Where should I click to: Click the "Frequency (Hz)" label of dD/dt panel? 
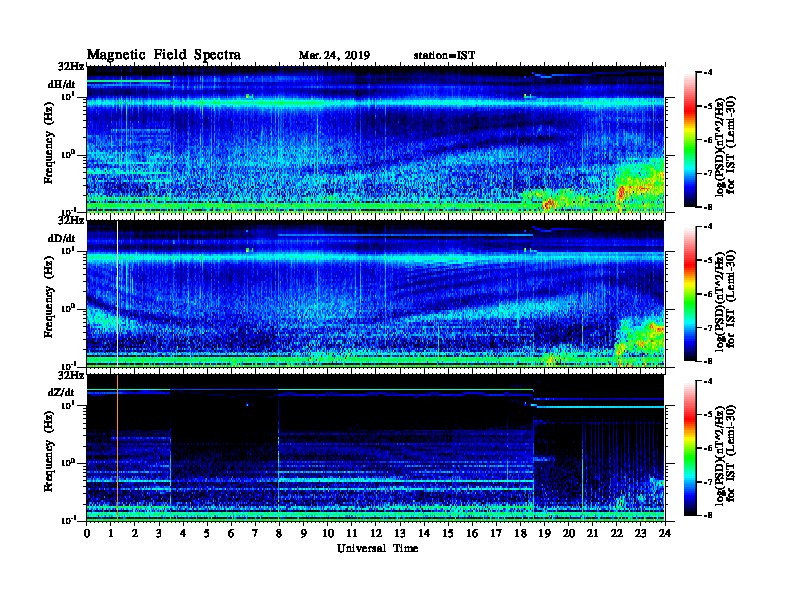point(48,297)
